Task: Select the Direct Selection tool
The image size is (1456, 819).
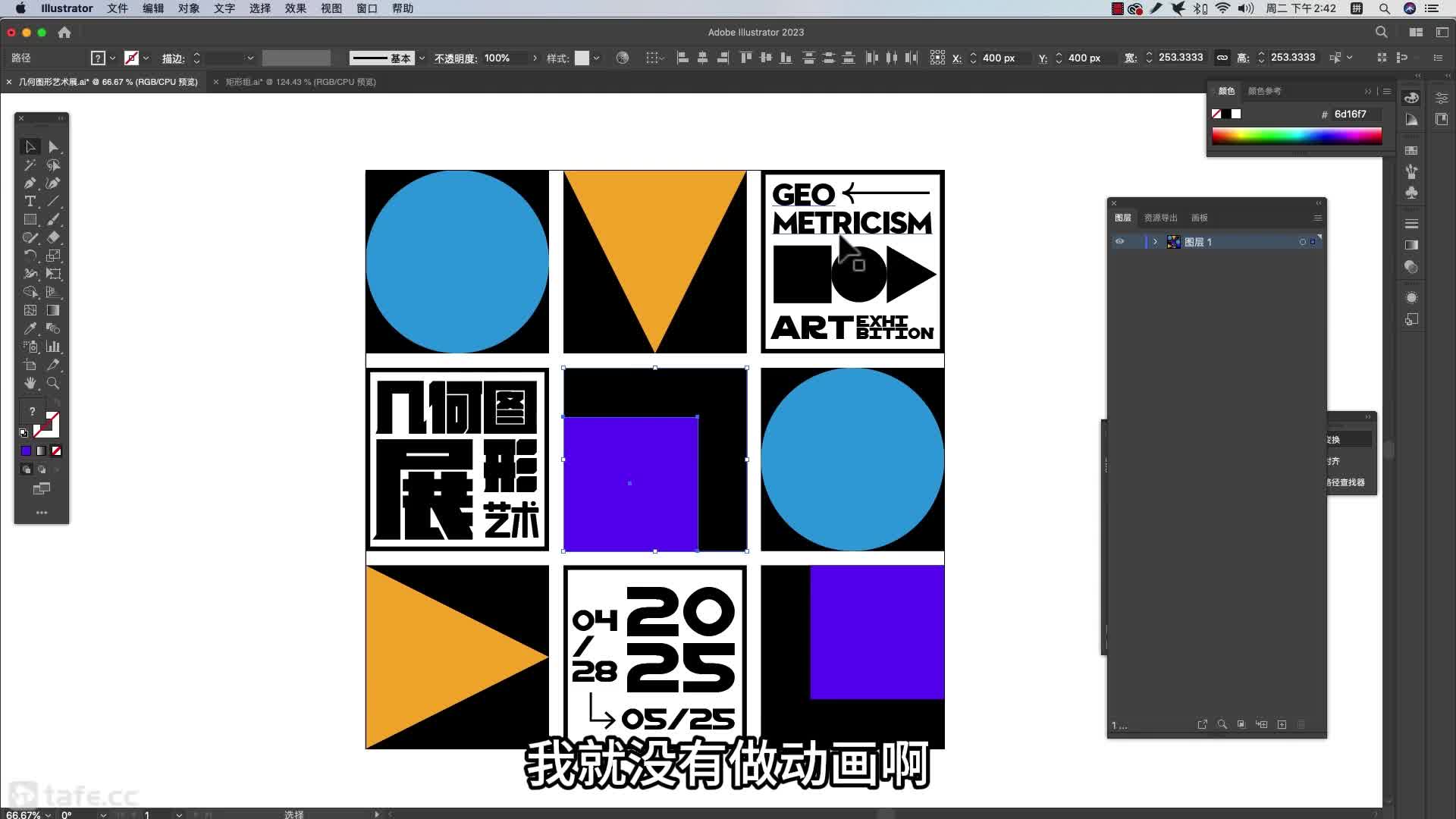Action: (53, 146)
